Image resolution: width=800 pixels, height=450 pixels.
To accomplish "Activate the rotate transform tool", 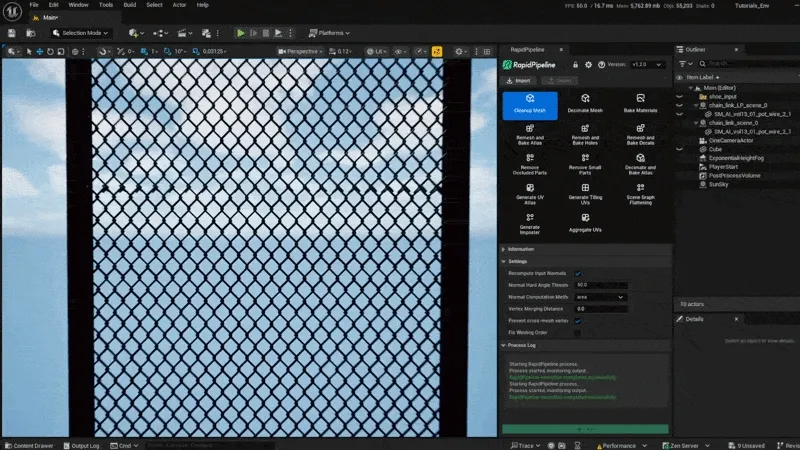I will 50,52.
